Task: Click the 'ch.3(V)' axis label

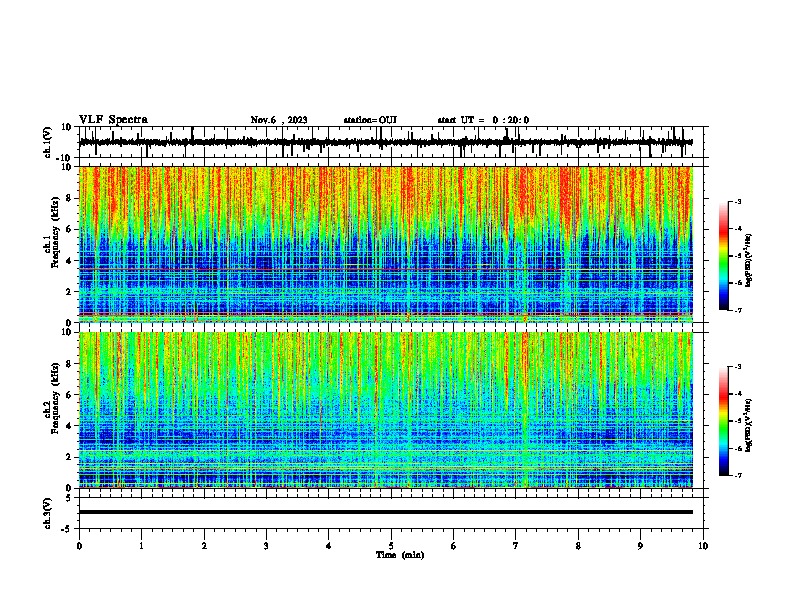Action: coord(48,513)
